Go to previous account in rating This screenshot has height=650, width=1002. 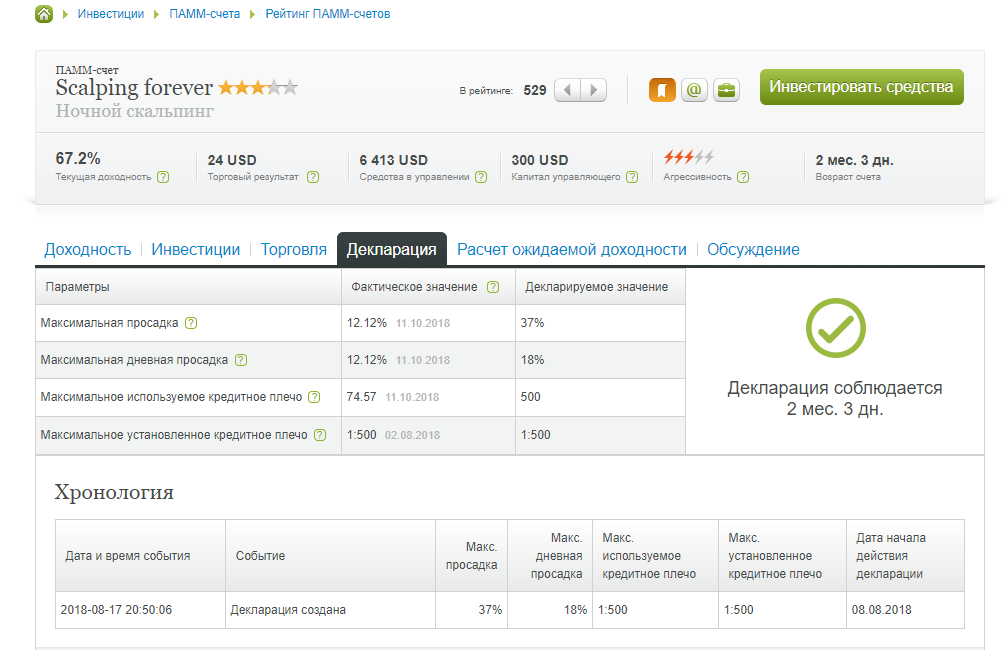point(567,90)
